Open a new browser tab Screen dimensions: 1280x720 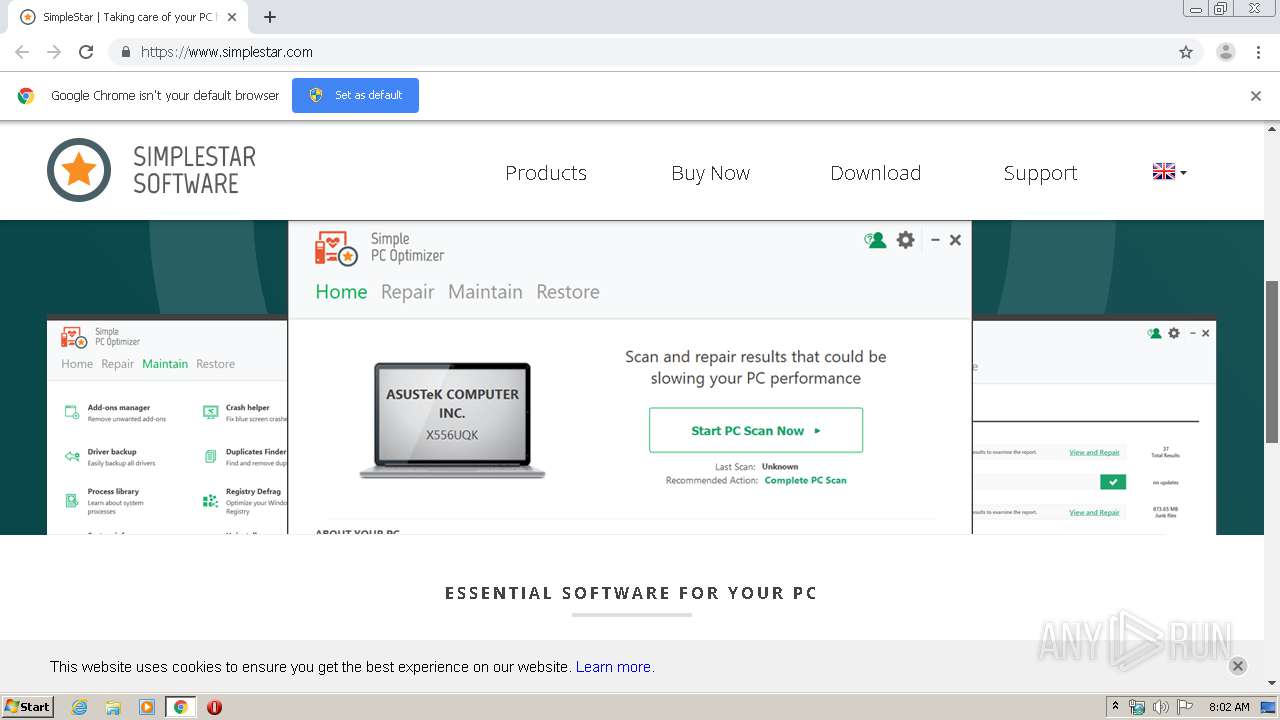pyautogui.click(x=270, y=17)
